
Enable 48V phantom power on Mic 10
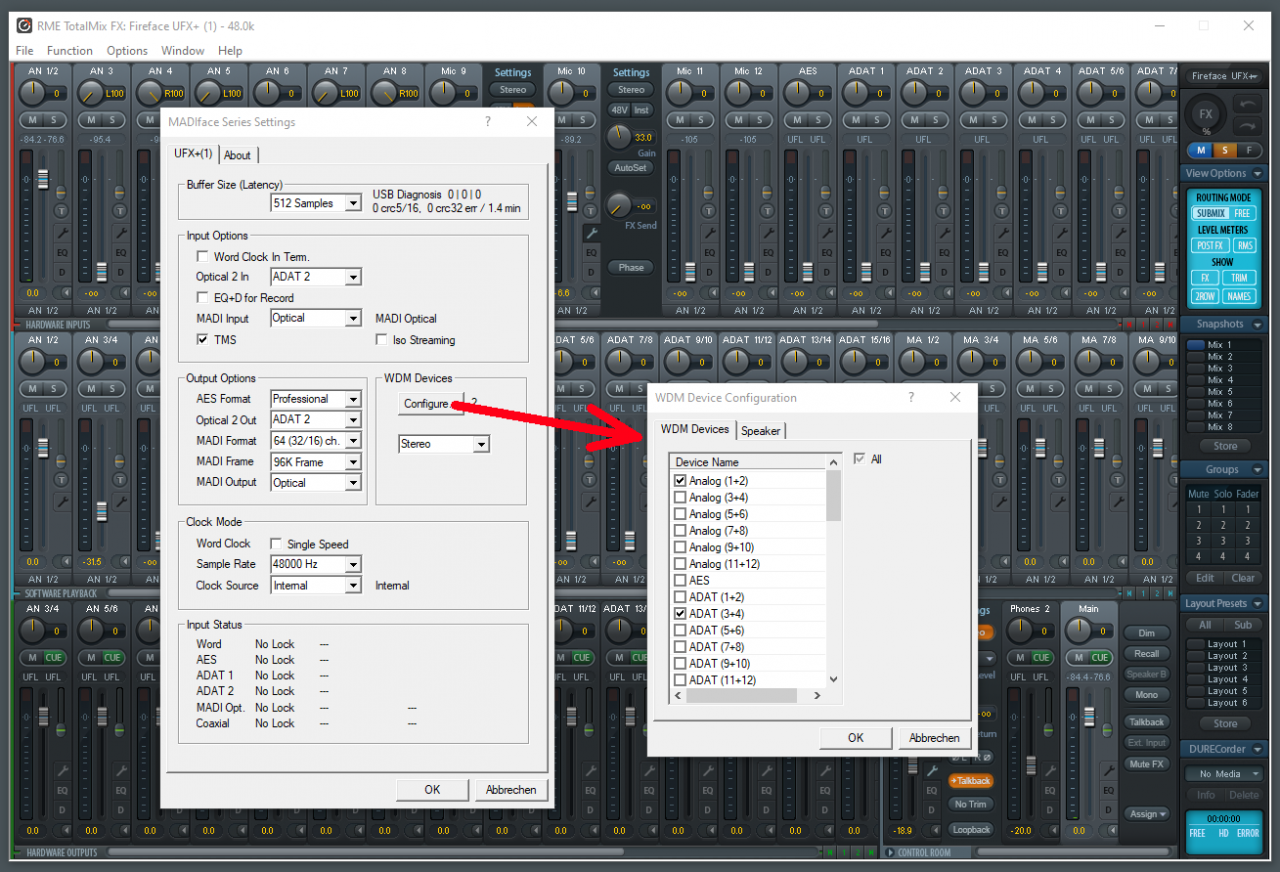pos(619,109)
